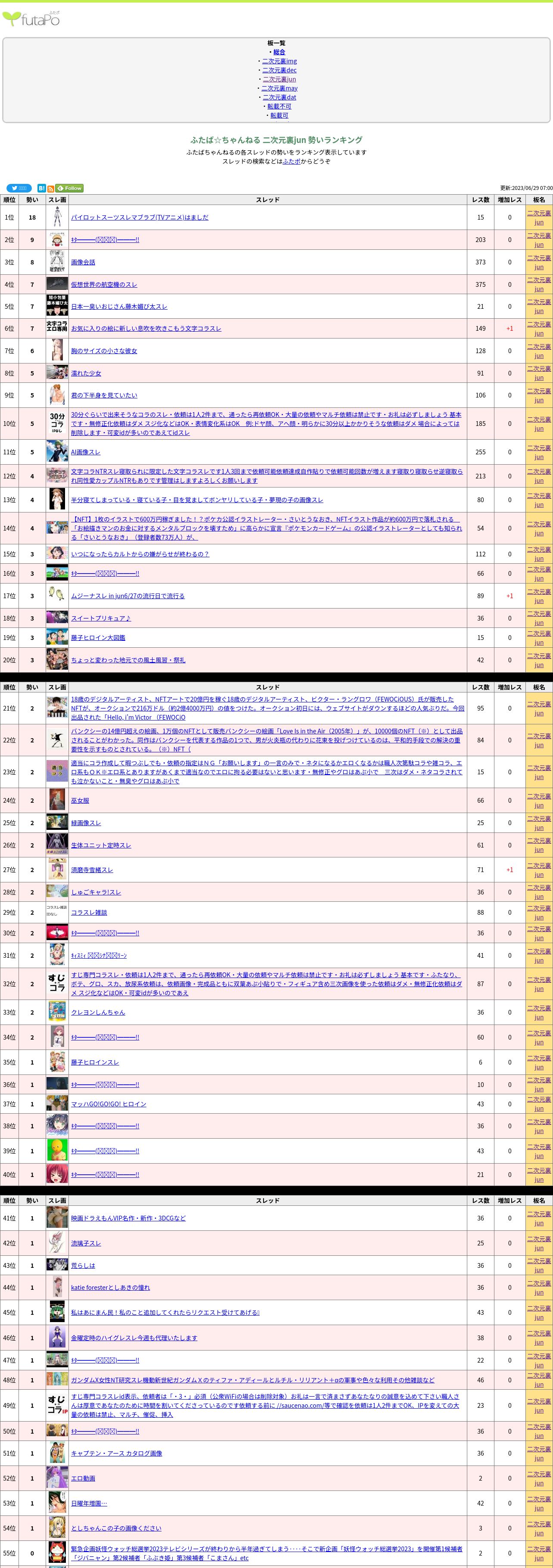Open thread katie foresterとしあきの憧れ

click(x=110, y=1288)
